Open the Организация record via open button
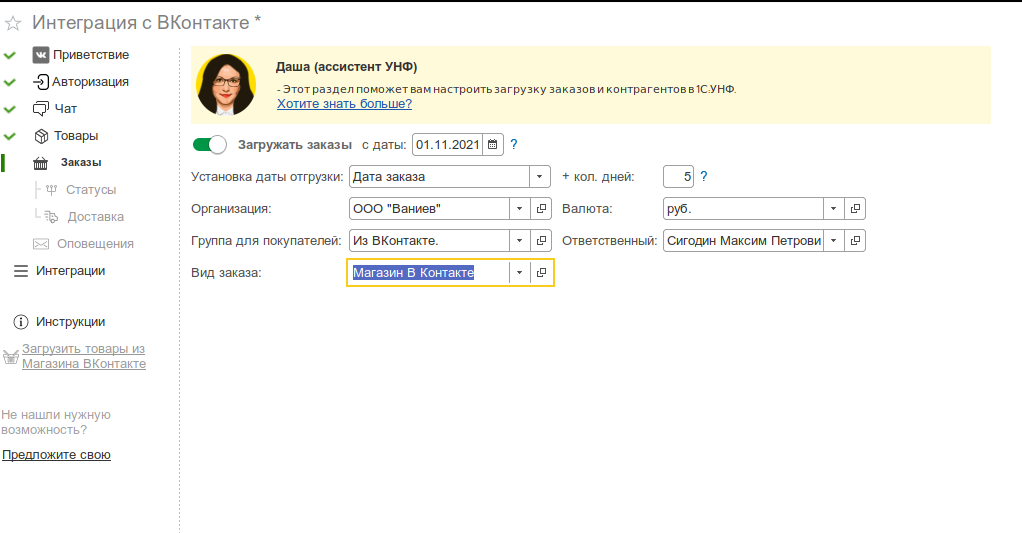 [541, 209]
